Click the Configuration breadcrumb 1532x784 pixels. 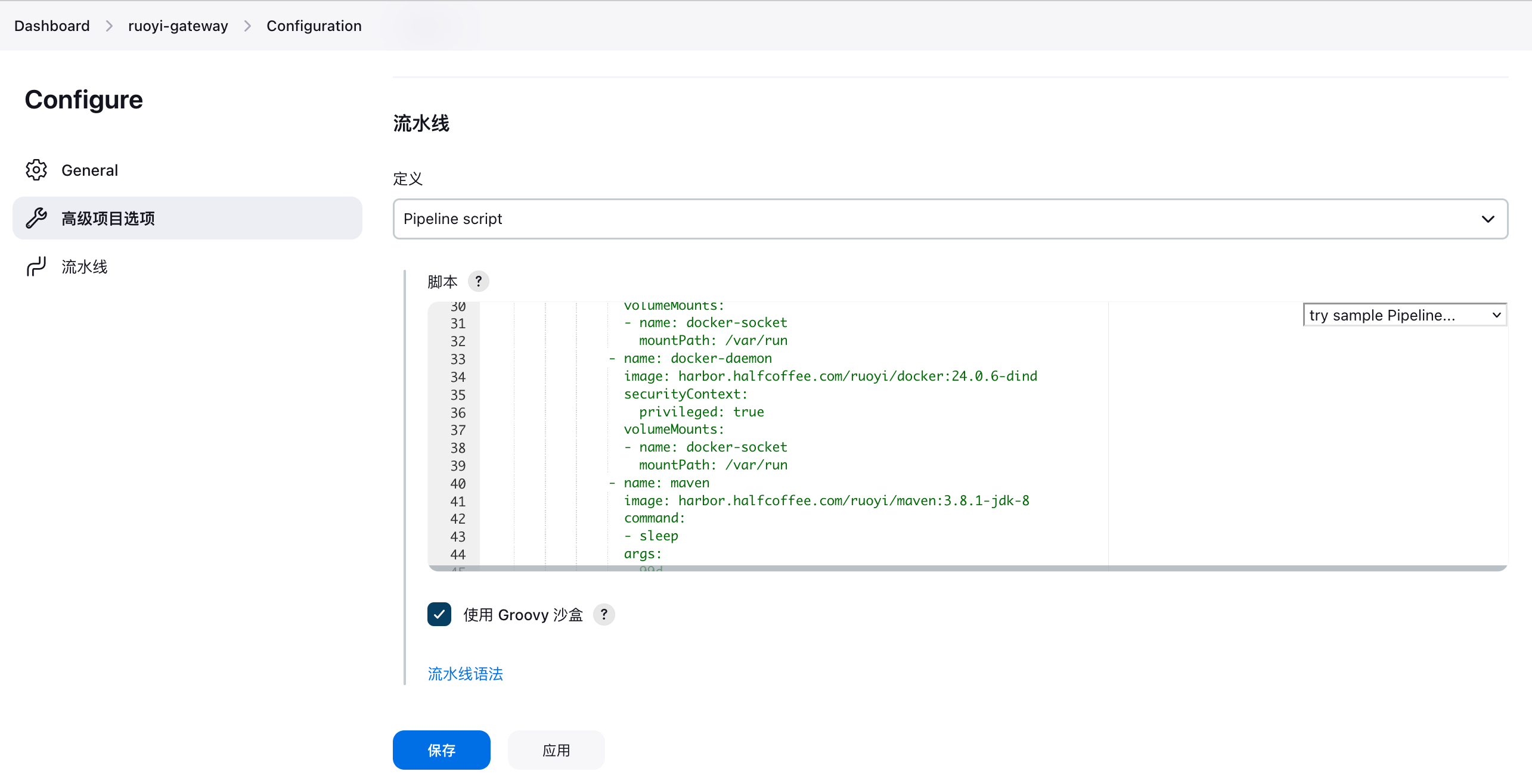(314, 26)
